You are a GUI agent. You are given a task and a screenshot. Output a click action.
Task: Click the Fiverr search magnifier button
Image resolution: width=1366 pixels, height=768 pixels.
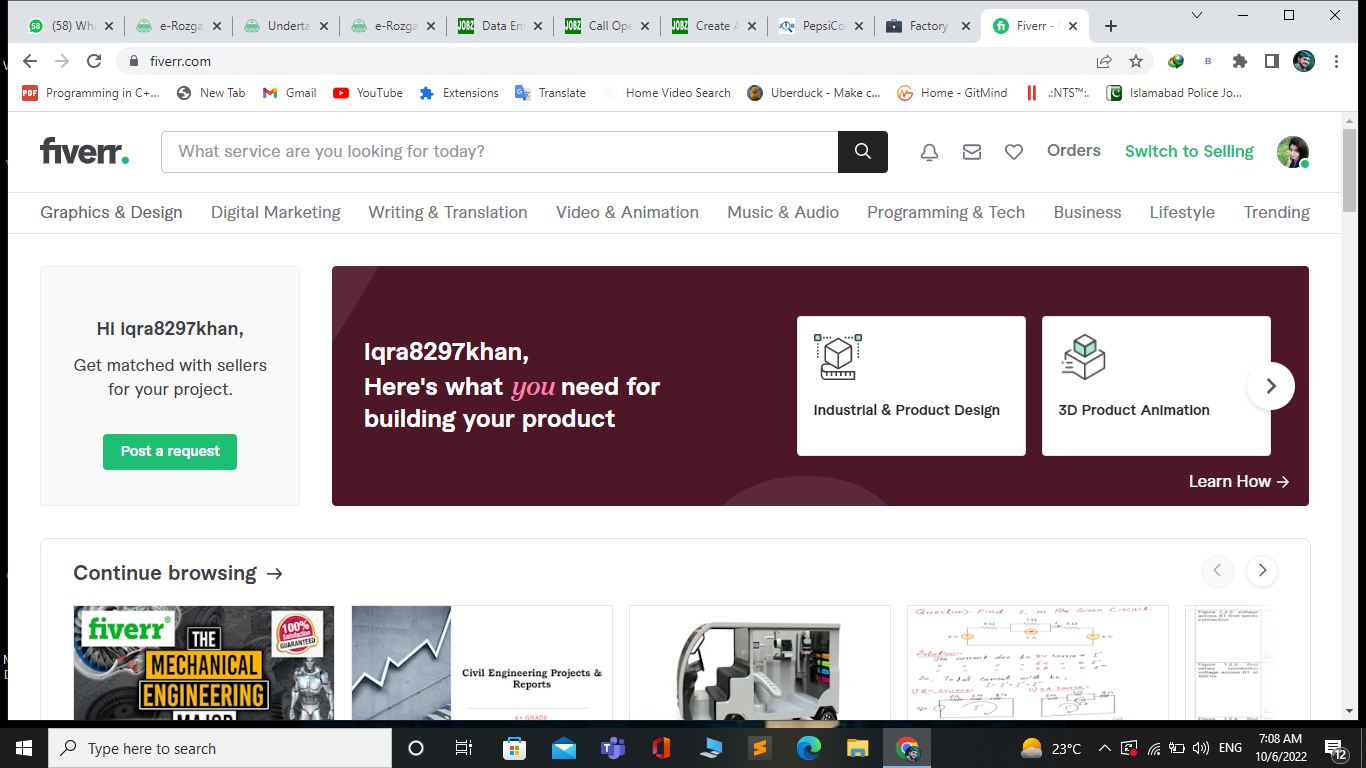pyautogui.click(x=862, y=152)
